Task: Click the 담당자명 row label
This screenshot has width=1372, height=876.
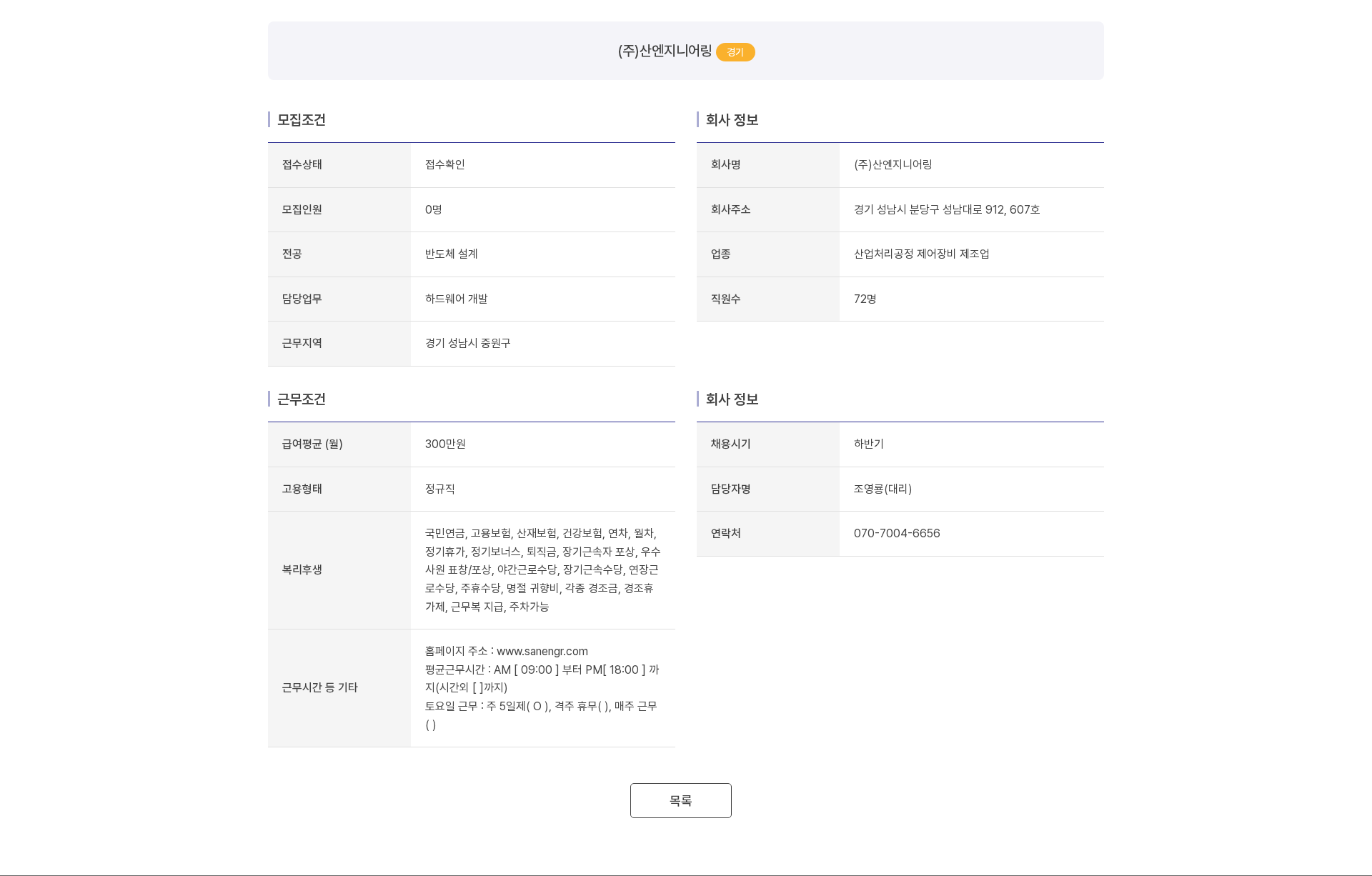Action: point(730,489)
